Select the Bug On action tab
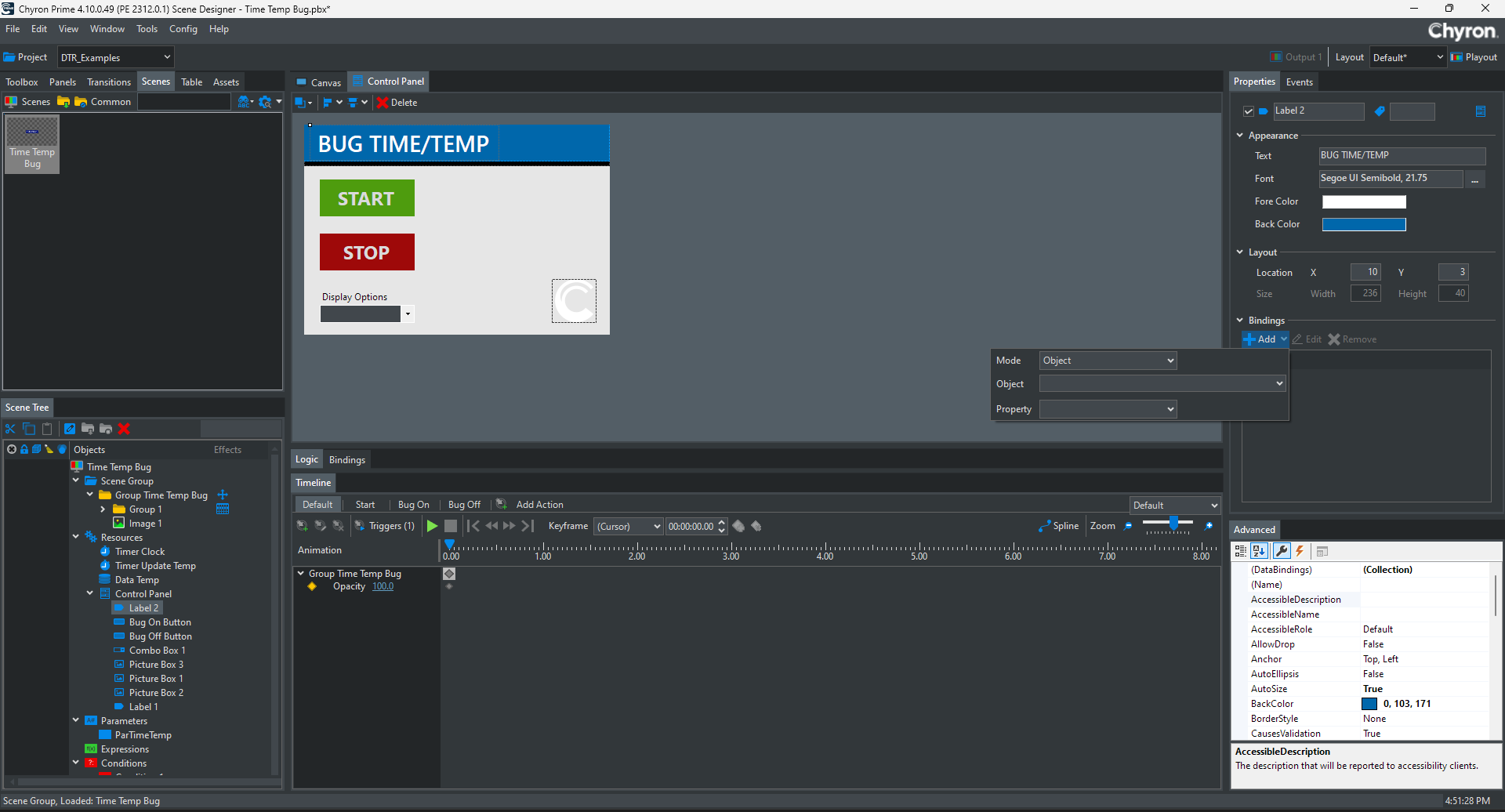This screenshot has height=812, width=1505. (413, 505)
